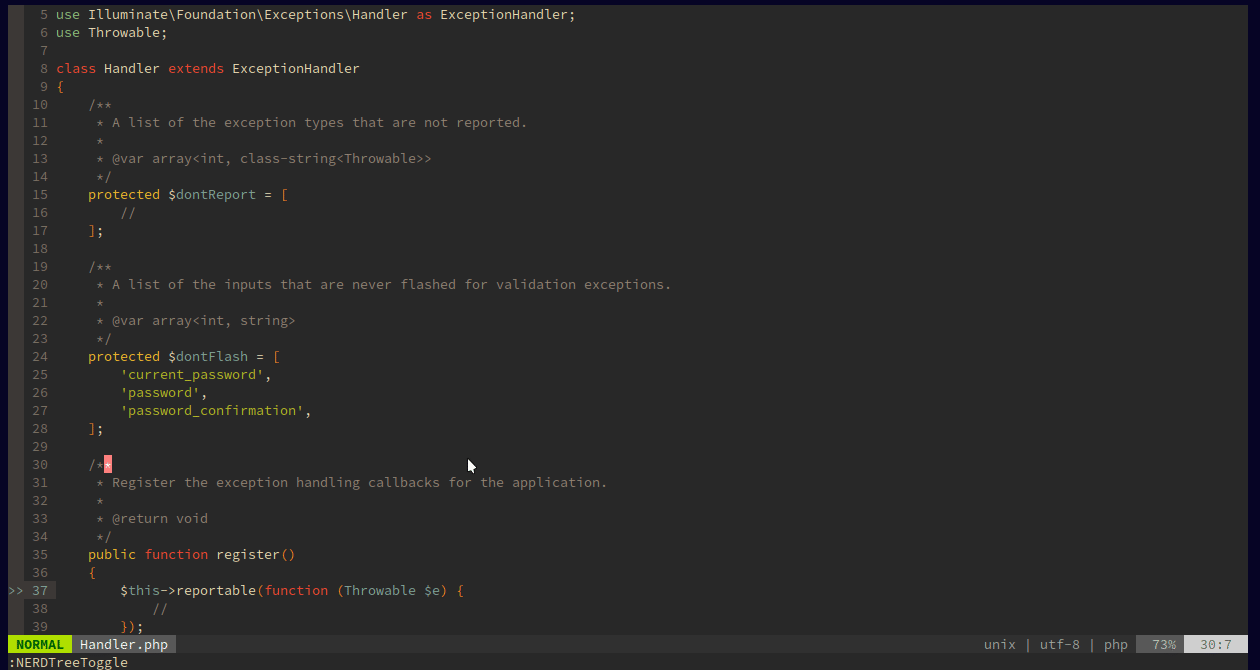Image resolution: width=1260 pixels, height=670 pixels.
Task: Click the utf-8 encoding indicator
Action: tap(1060, 645)
